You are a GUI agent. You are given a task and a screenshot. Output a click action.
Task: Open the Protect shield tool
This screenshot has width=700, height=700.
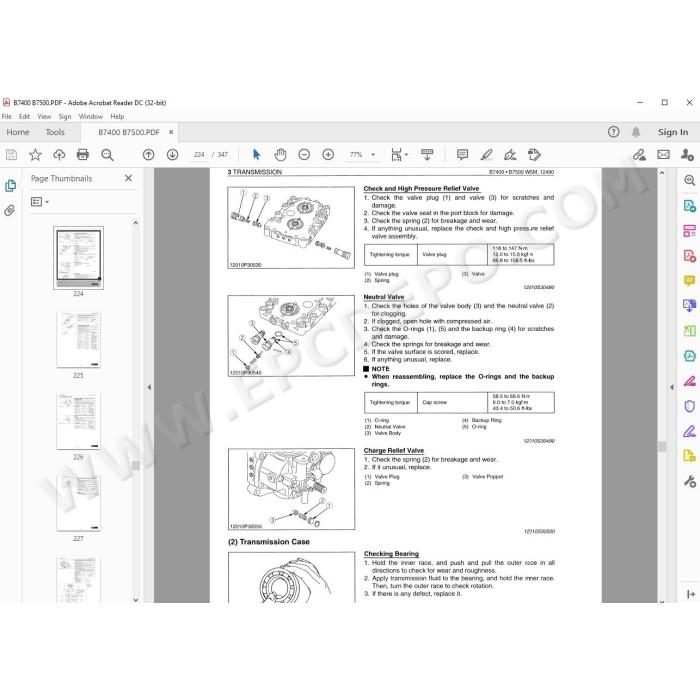tap(689, 406)
